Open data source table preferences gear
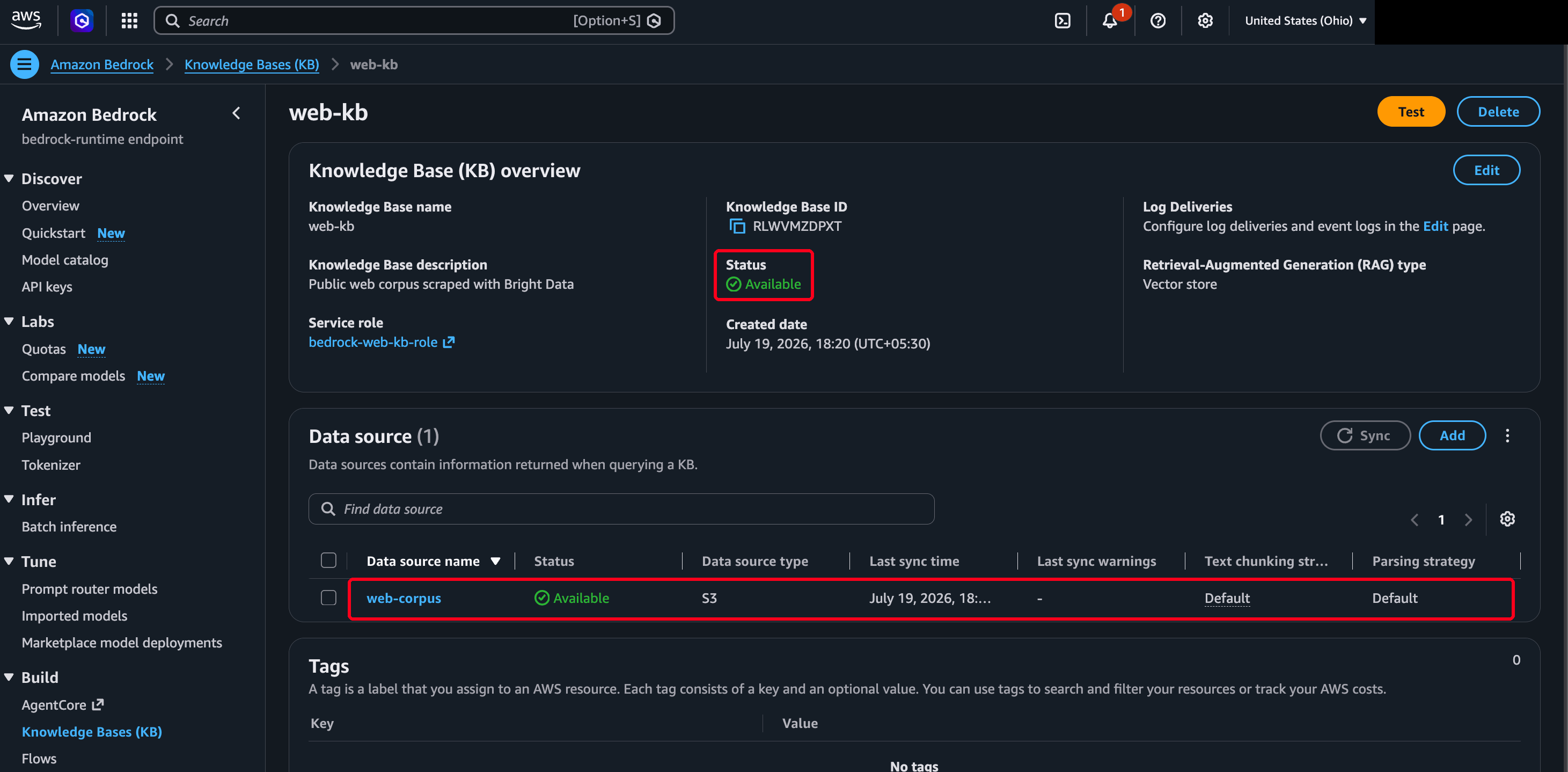The image size is (1568, 772). click(x=1507, y=519)
